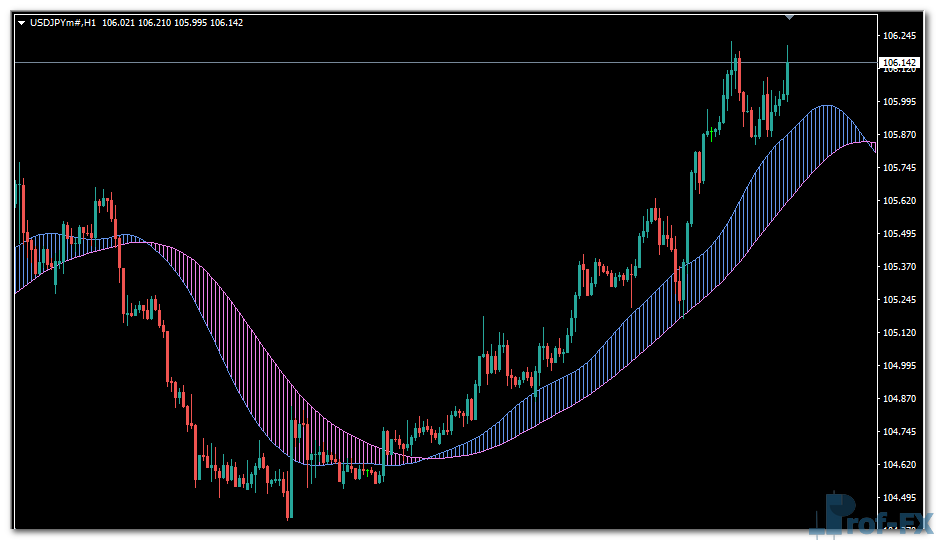936x540 pixels.
Task: Click the dropdown triangle beside USDJPYm#,H1
Action: click(22, 23)
